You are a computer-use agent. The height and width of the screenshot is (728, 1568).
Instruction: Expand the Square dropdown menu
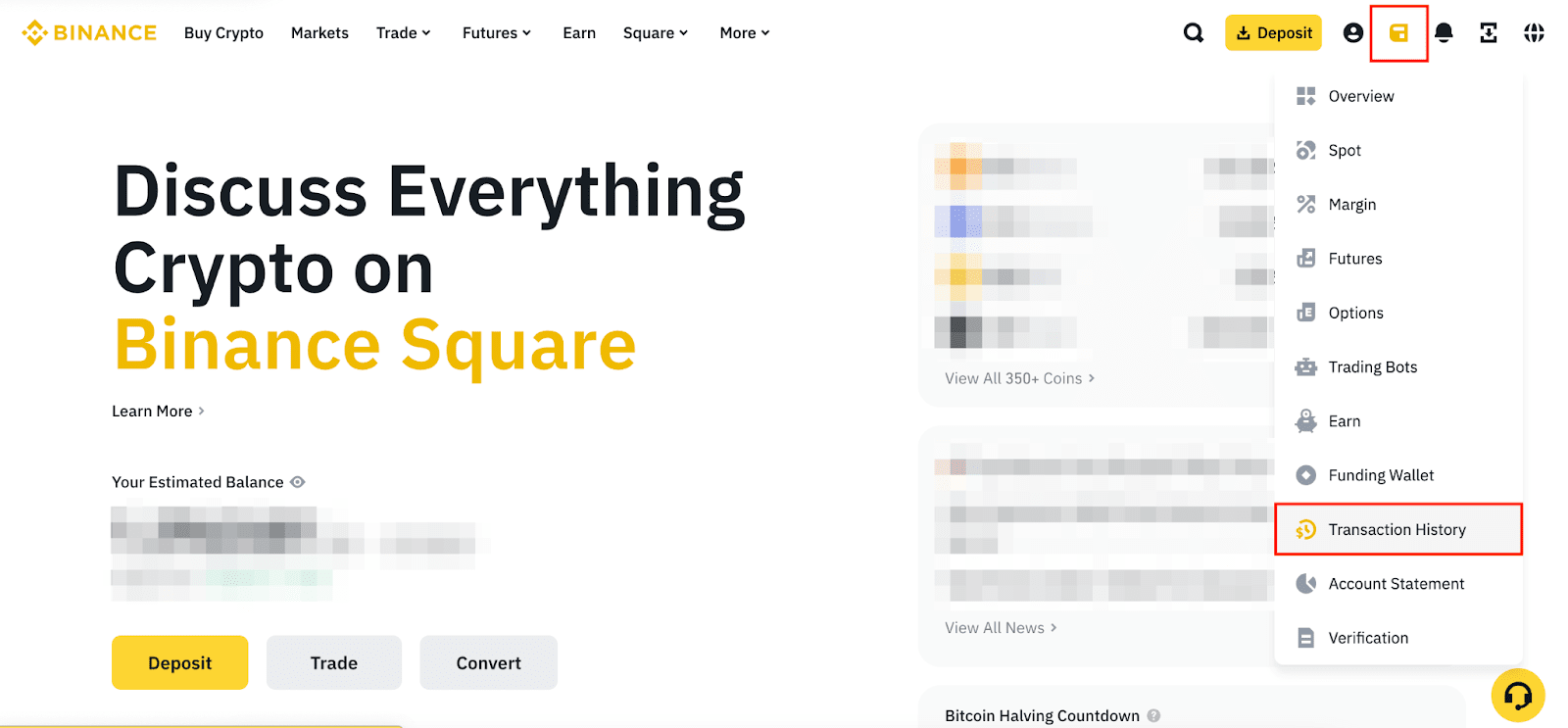pyautogui.click(x=656, y=33)
